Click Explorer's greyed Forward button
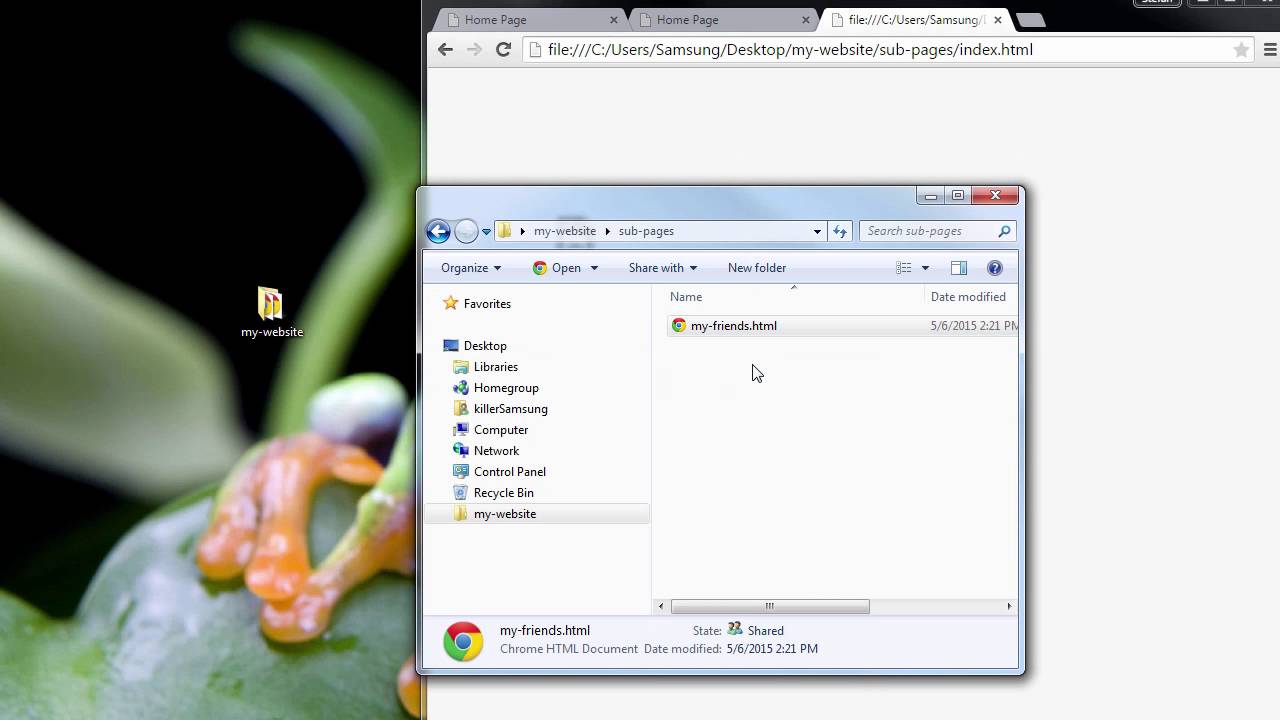Screen dimensions: 1280x720 point(466,231)
